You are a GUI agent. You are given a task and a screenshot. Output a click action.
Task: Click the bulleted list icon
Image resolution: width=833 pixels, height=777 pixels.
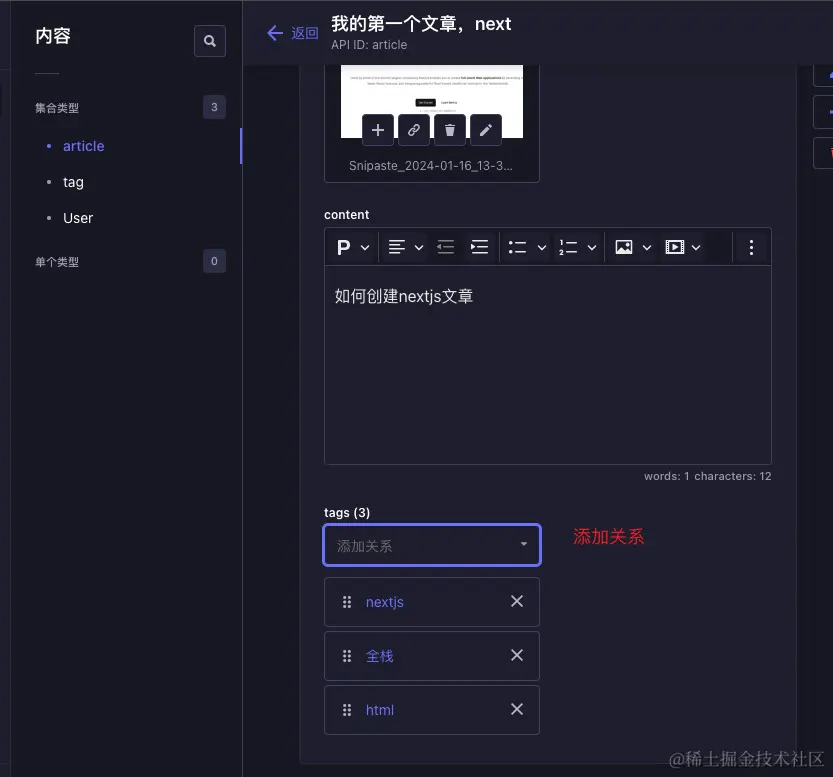tap(517, 247)
